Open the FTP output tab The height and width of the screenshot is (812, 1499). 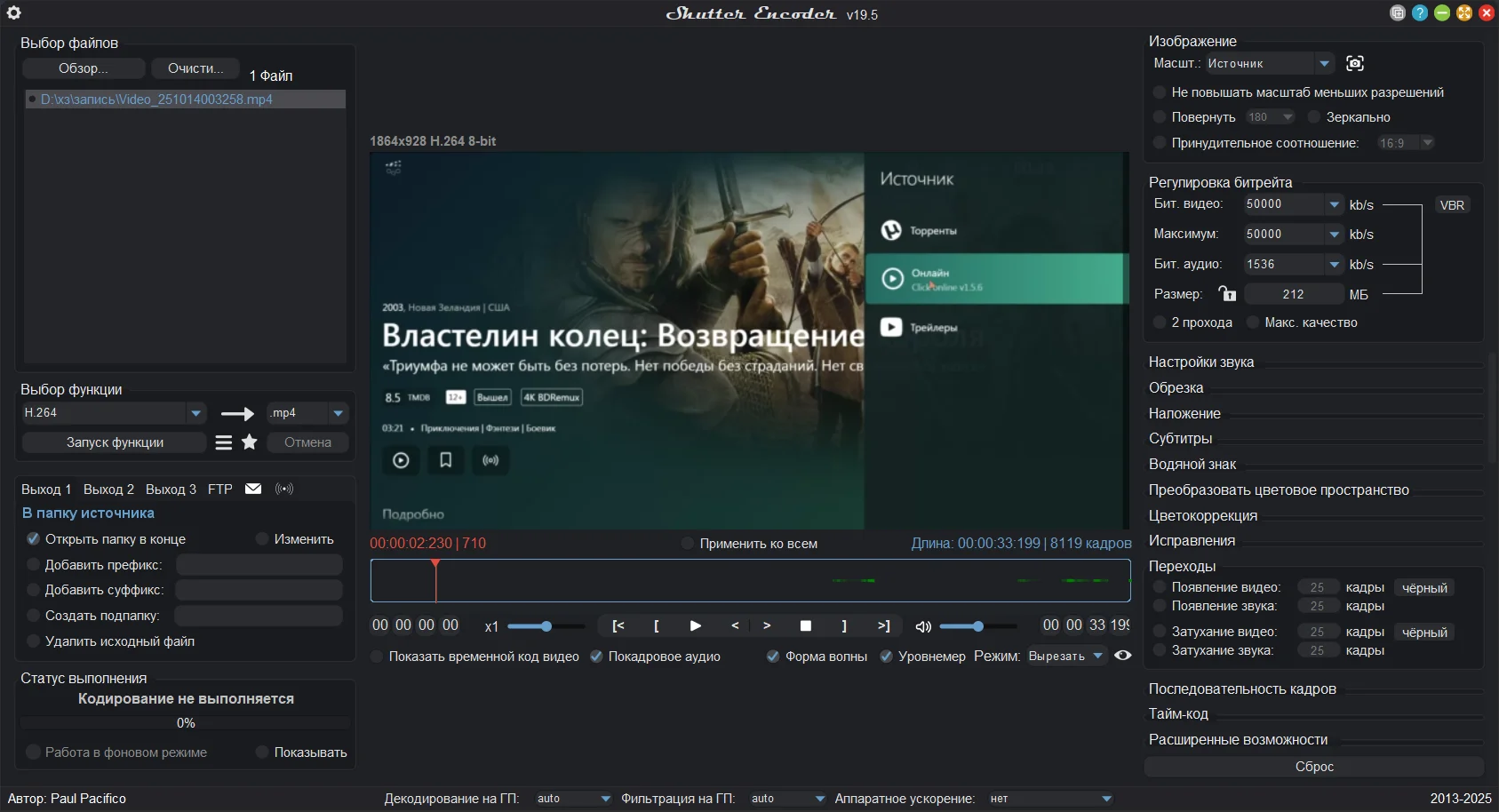coord(219,490)
